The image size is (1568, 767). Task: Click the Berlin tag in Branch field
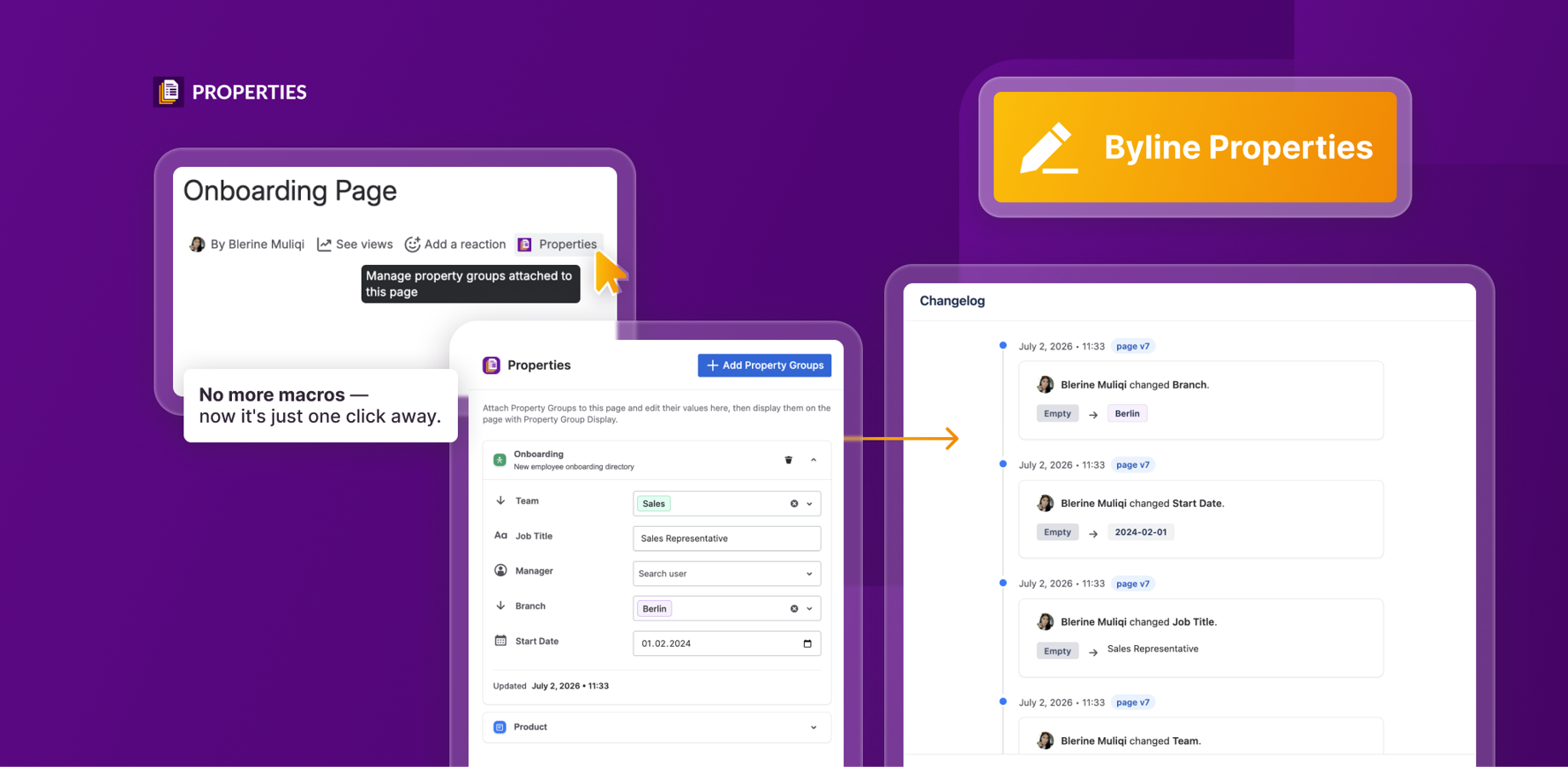tap(654, 608)
